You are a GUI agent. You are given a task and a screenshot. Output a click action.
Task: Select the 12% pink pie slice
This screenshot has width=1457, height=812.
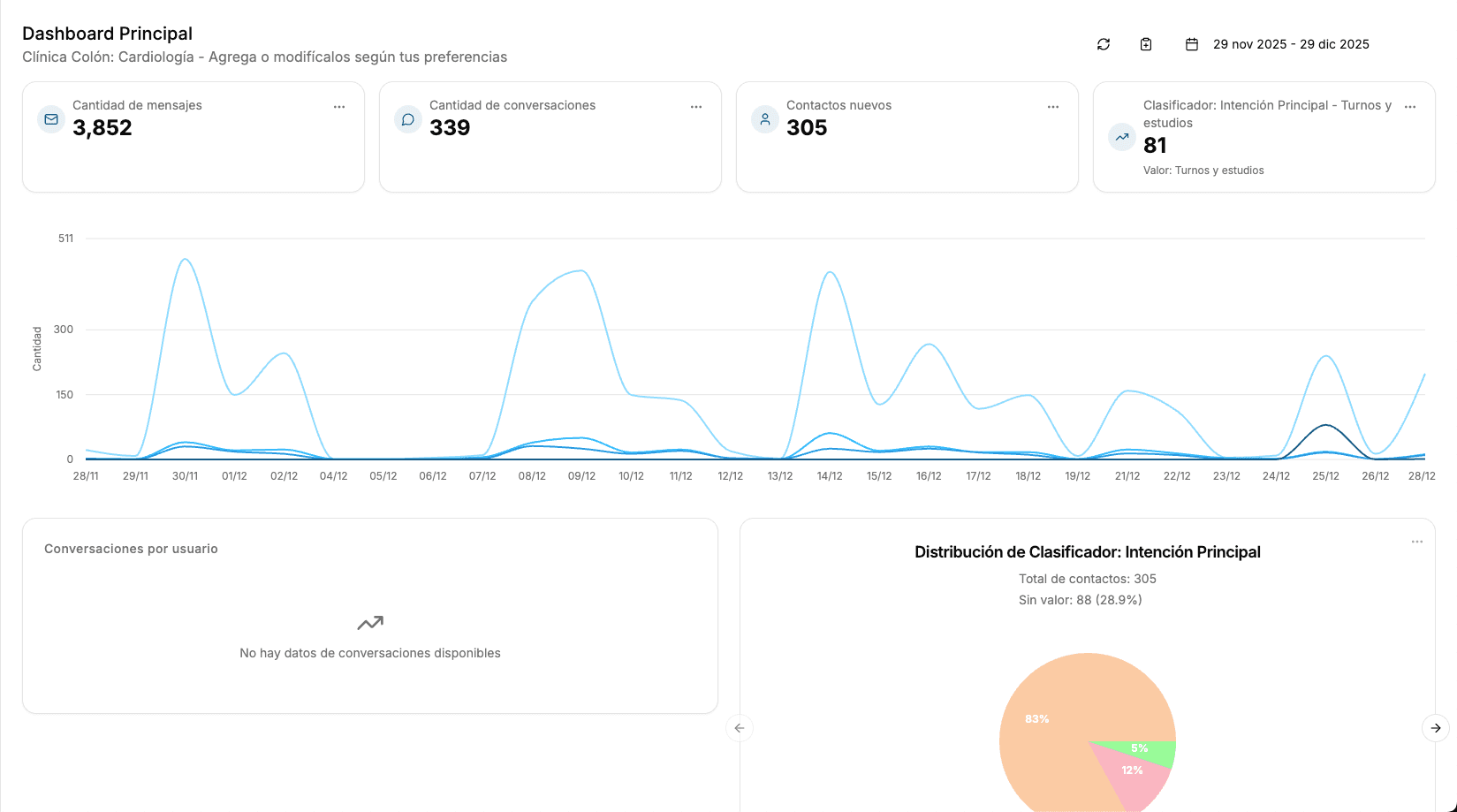(x=1132, y=770)
